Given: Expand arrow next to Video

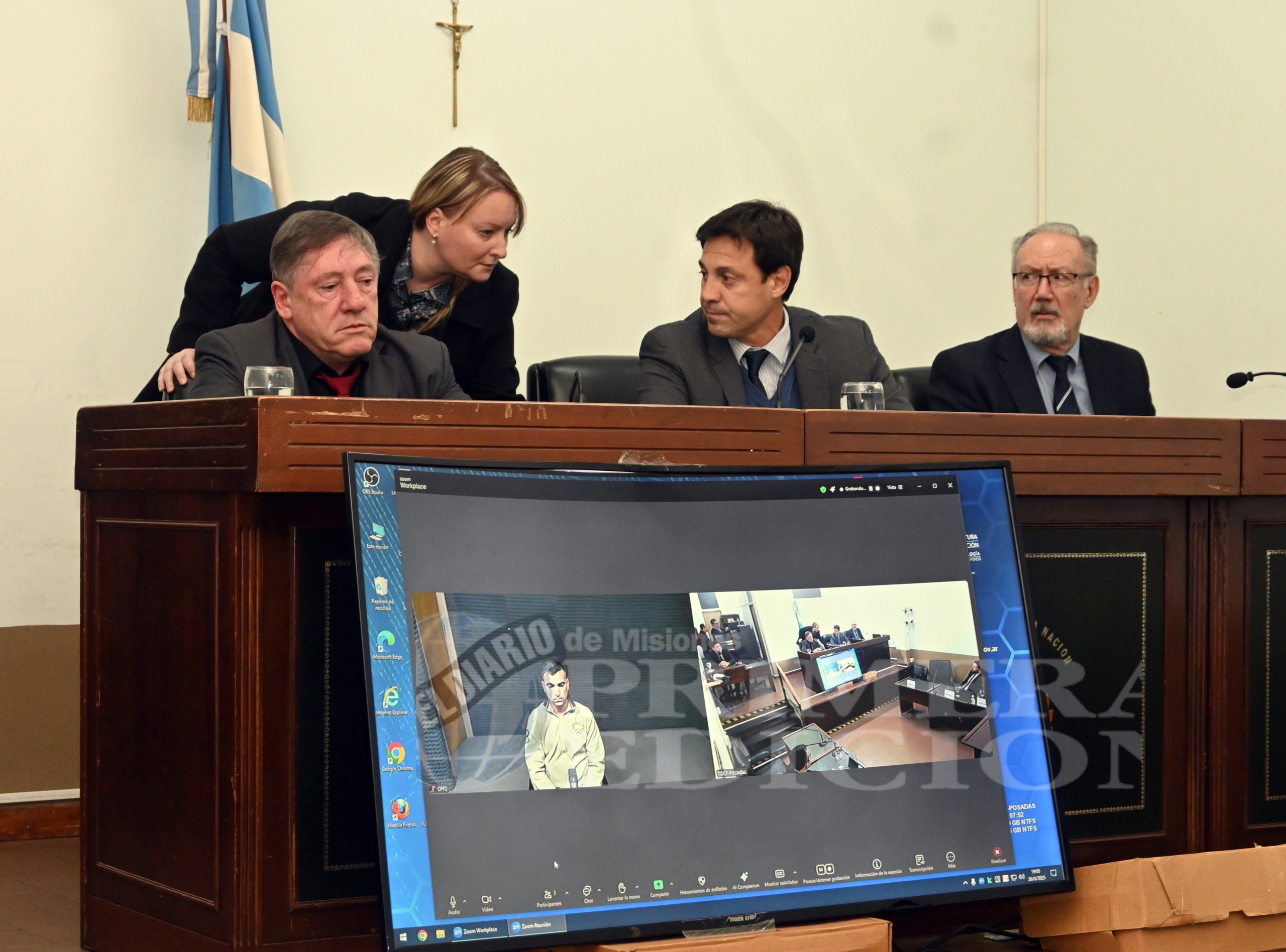Looking at the screenshot, I should click(x=500, y=898).
